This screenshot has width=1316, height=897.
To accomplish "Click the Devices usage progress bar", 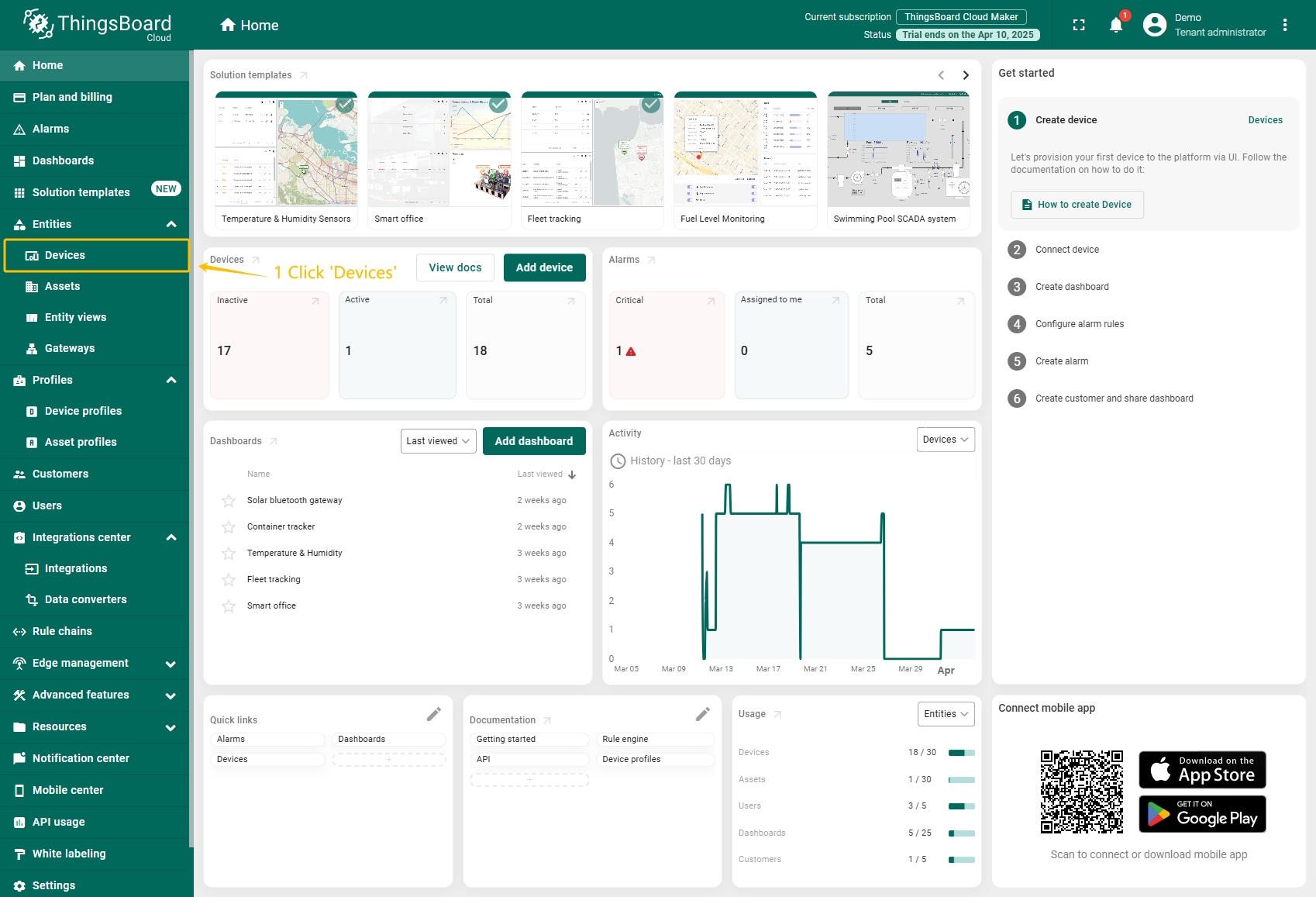I will coord(961,753).
